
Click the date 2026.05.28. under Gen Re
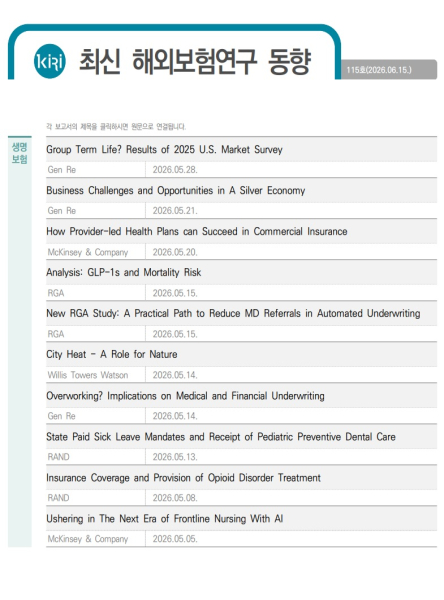(175, 170)
